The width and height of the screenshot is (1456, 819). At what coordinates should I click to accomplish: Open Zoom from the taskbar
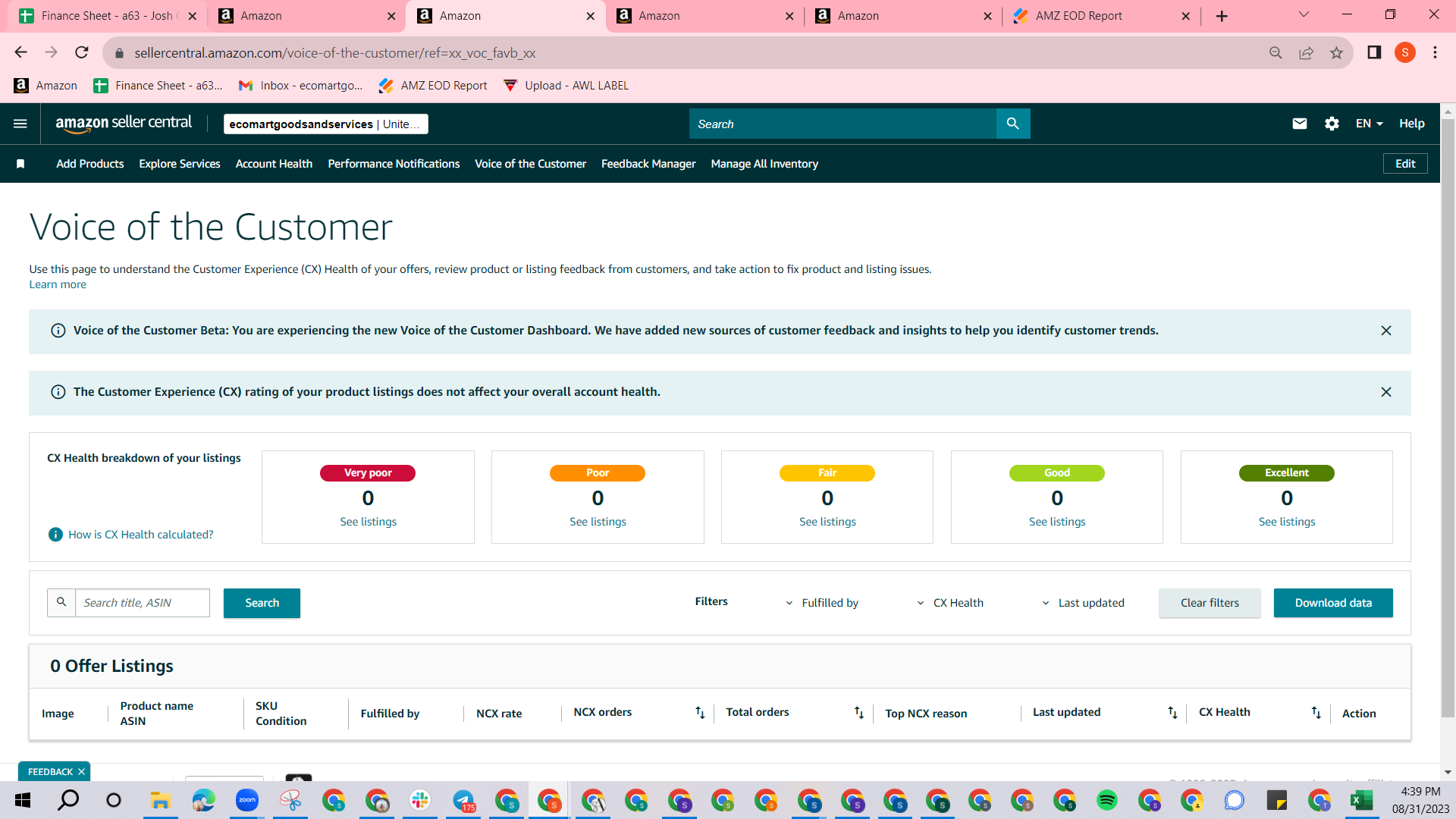pyautogui.click(x=247, y=800)
